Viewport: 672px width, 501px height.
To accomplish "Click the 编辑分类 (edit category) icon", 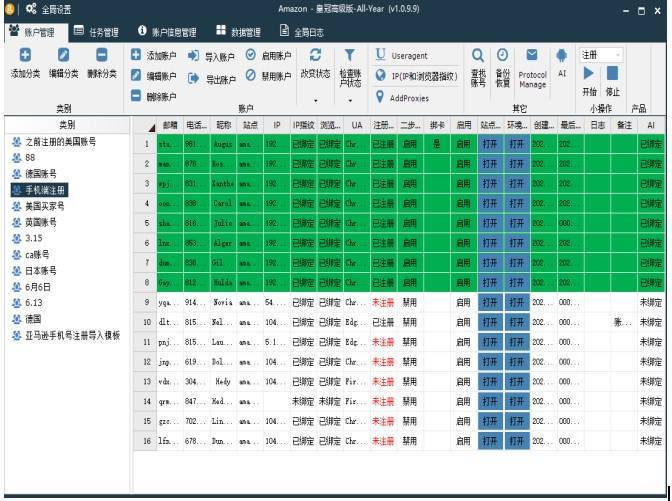I will click(x=63, y=55).
